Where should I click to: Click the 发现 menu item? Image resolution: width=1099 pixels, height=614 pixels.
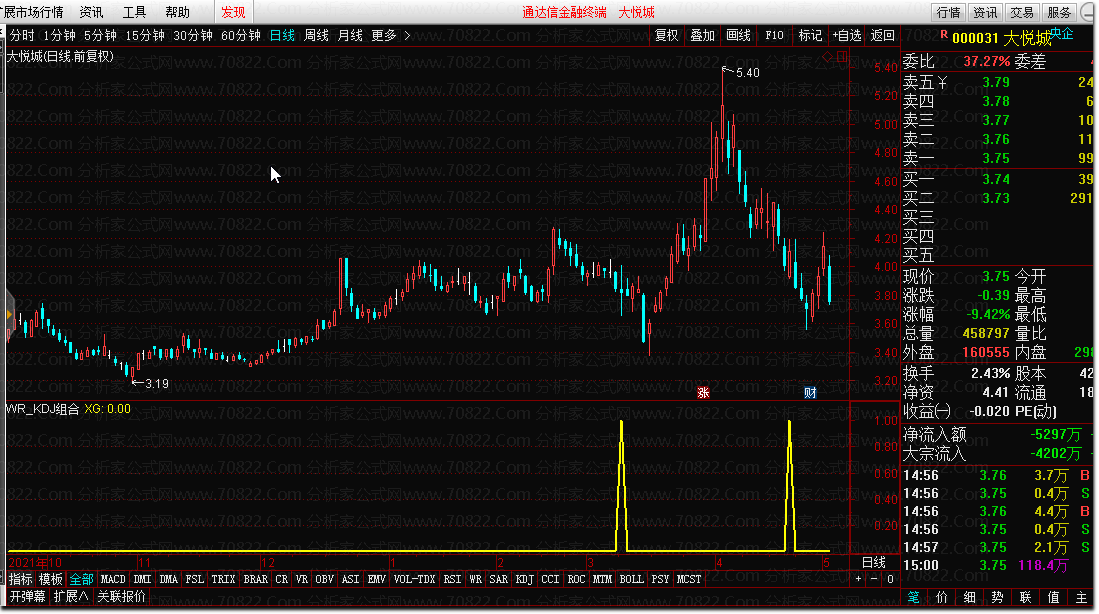tap(233, 12)
